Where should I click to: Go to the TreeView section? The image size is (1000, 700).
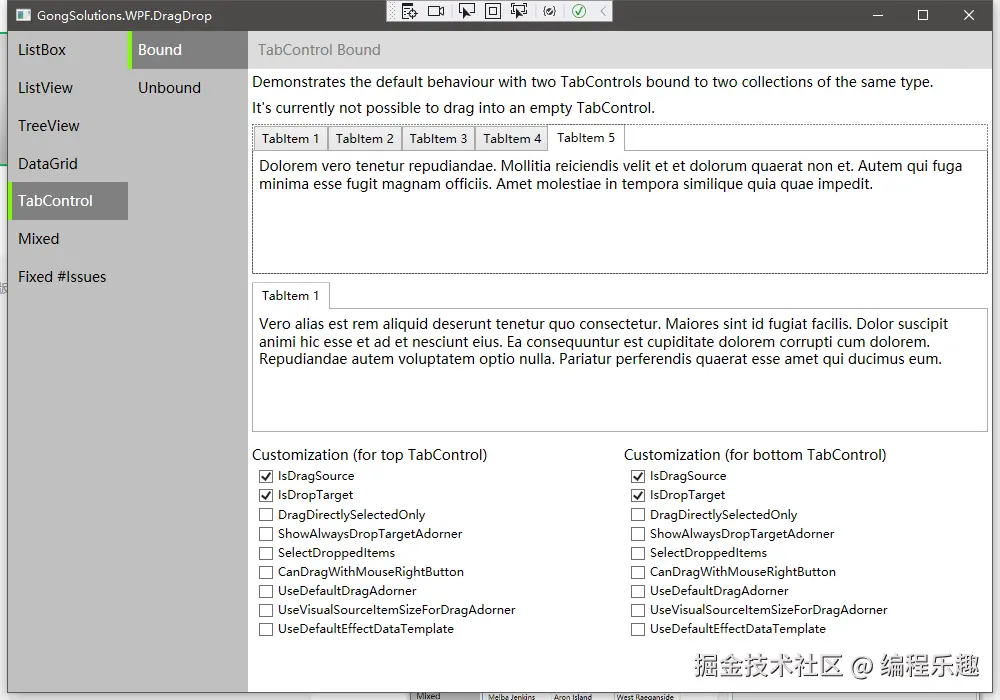[x=68, y=126]
